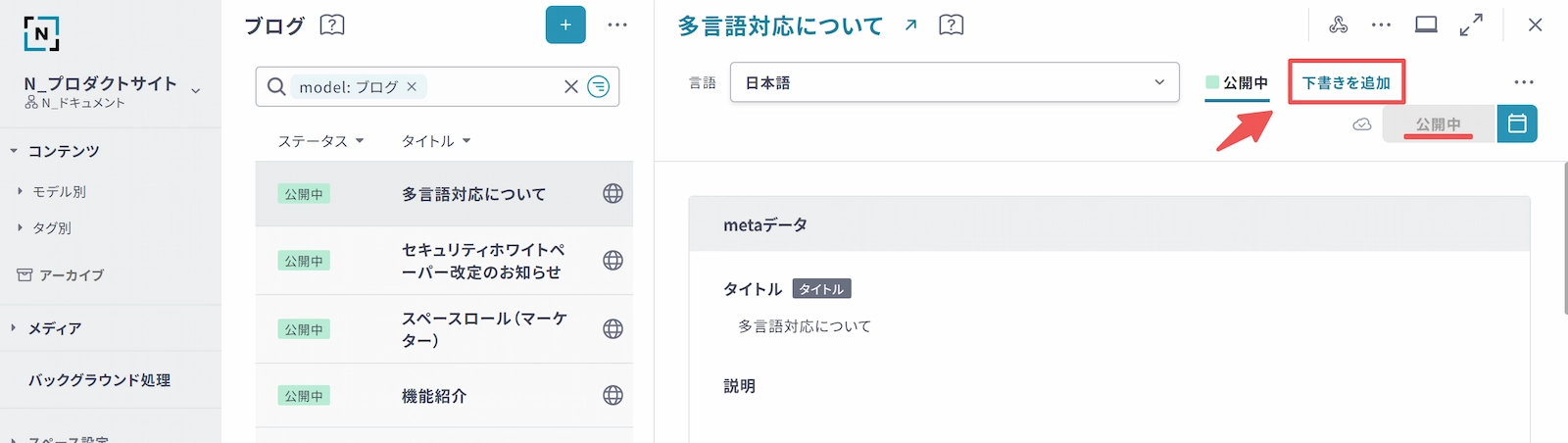
Task: Open the 言語 dropdown showing 日本語
Action: [x=954, y=82]
